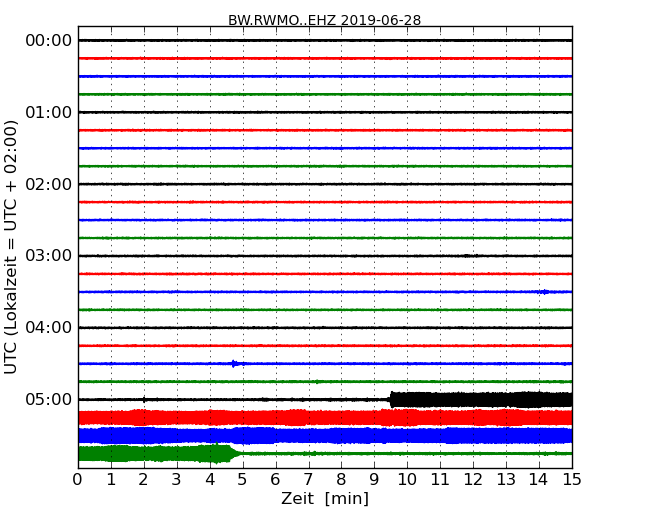
Task: Click the UTC Lokalzeit axis label
Action: coord(11,247)
